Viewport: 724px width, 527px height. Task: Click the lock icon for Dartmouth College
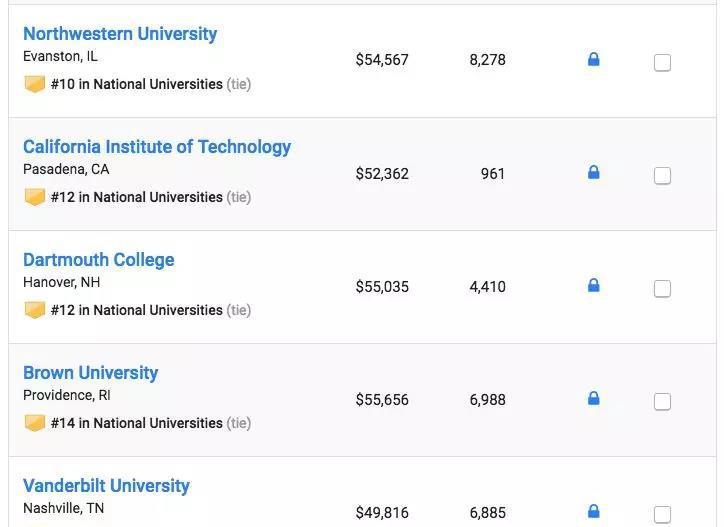[593, 286]
